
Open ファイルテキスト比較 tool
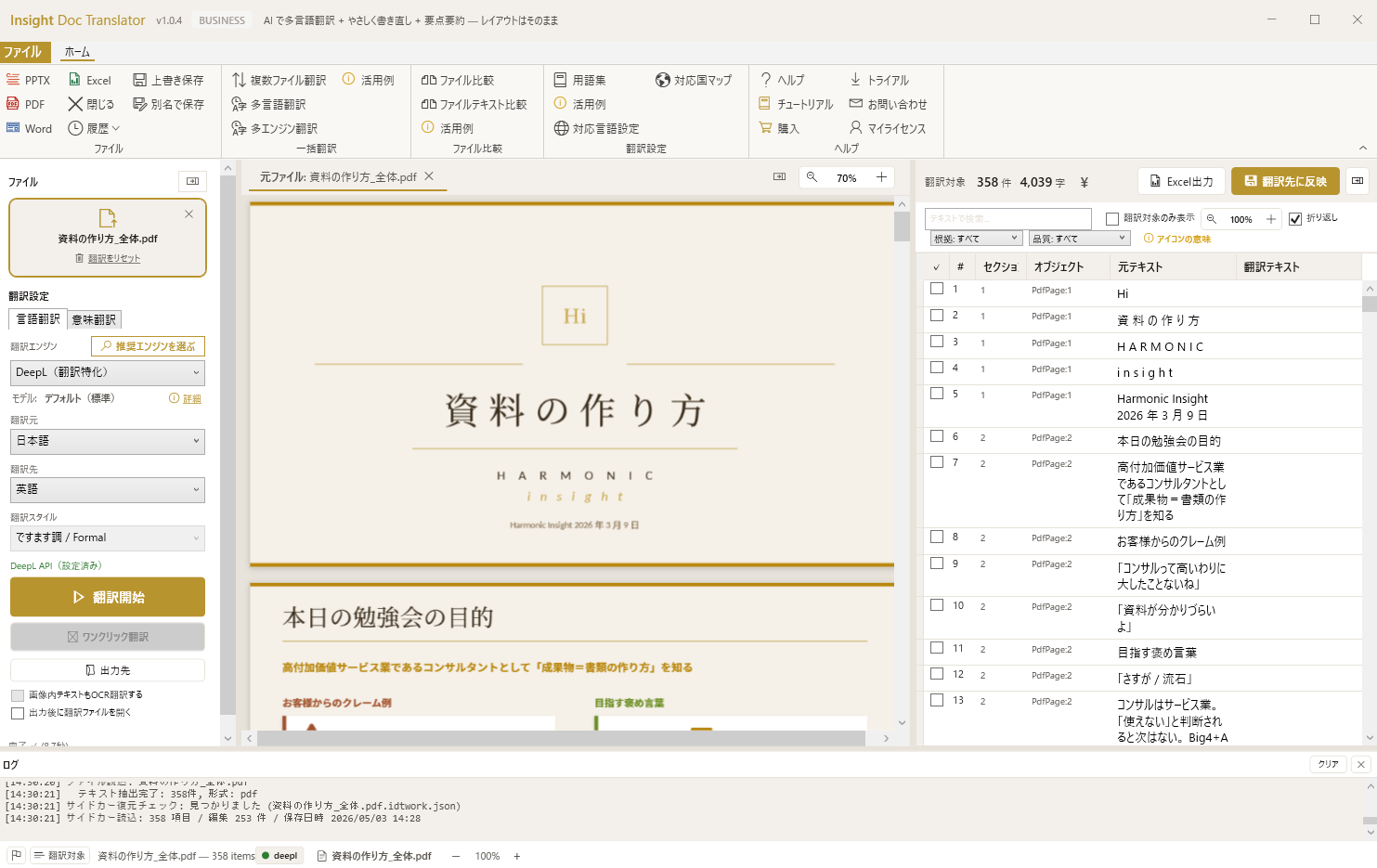474,104
